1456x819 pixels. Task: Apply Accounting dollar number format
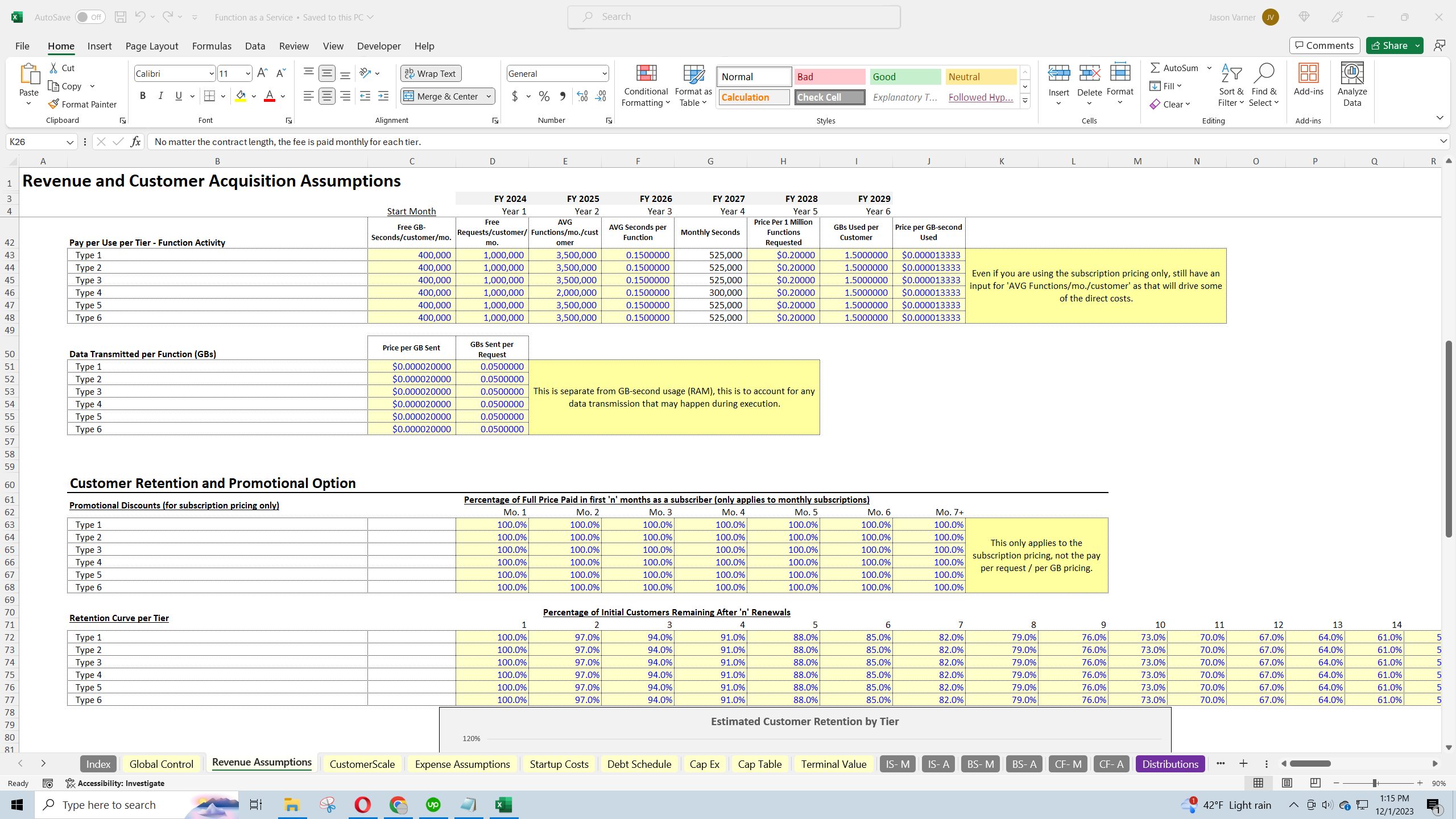515,96
